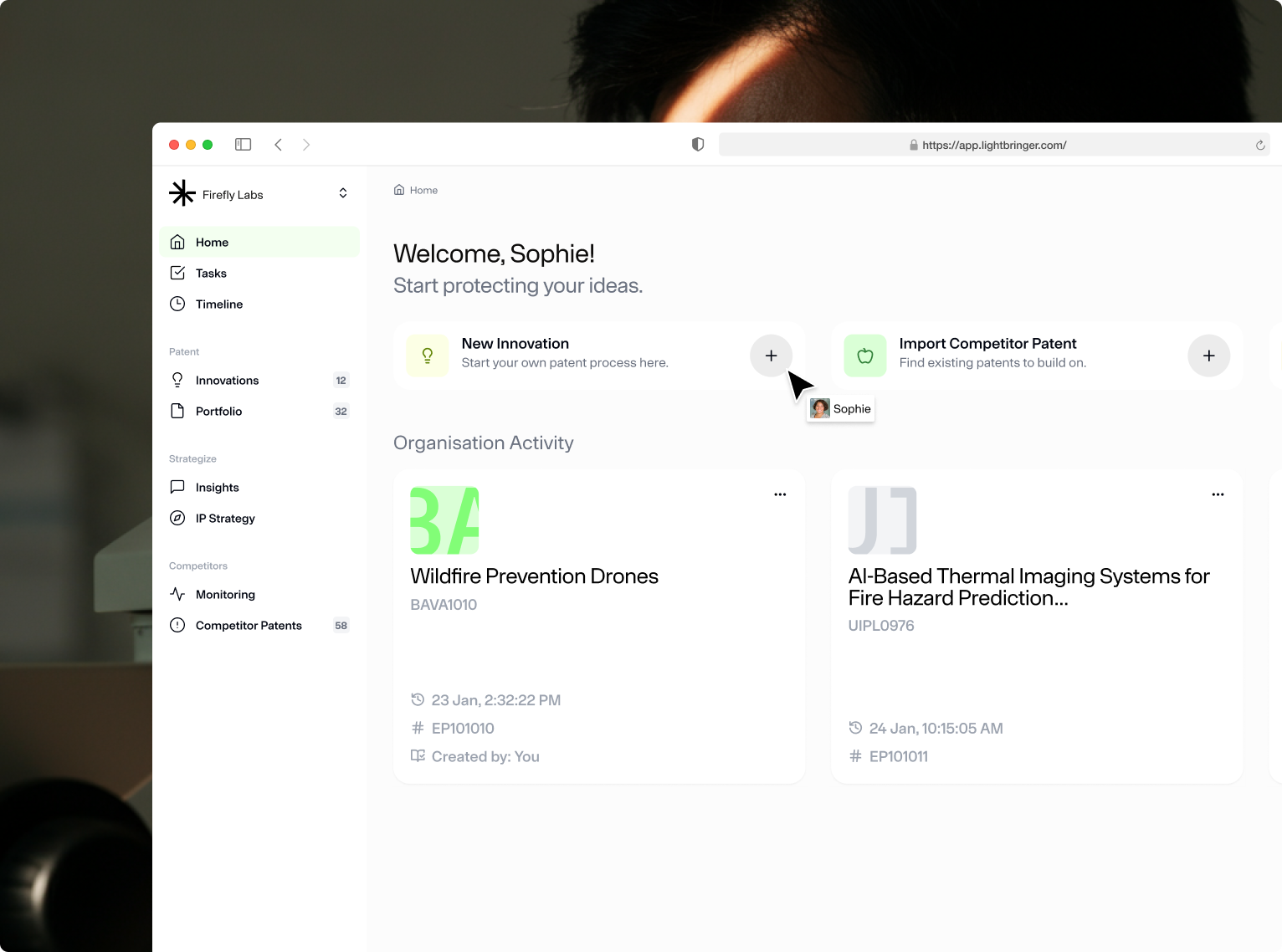Open AI-Based Thermal Imaging Systems title
This screenshot has width=1282, height=952.
coord(1028,587)
